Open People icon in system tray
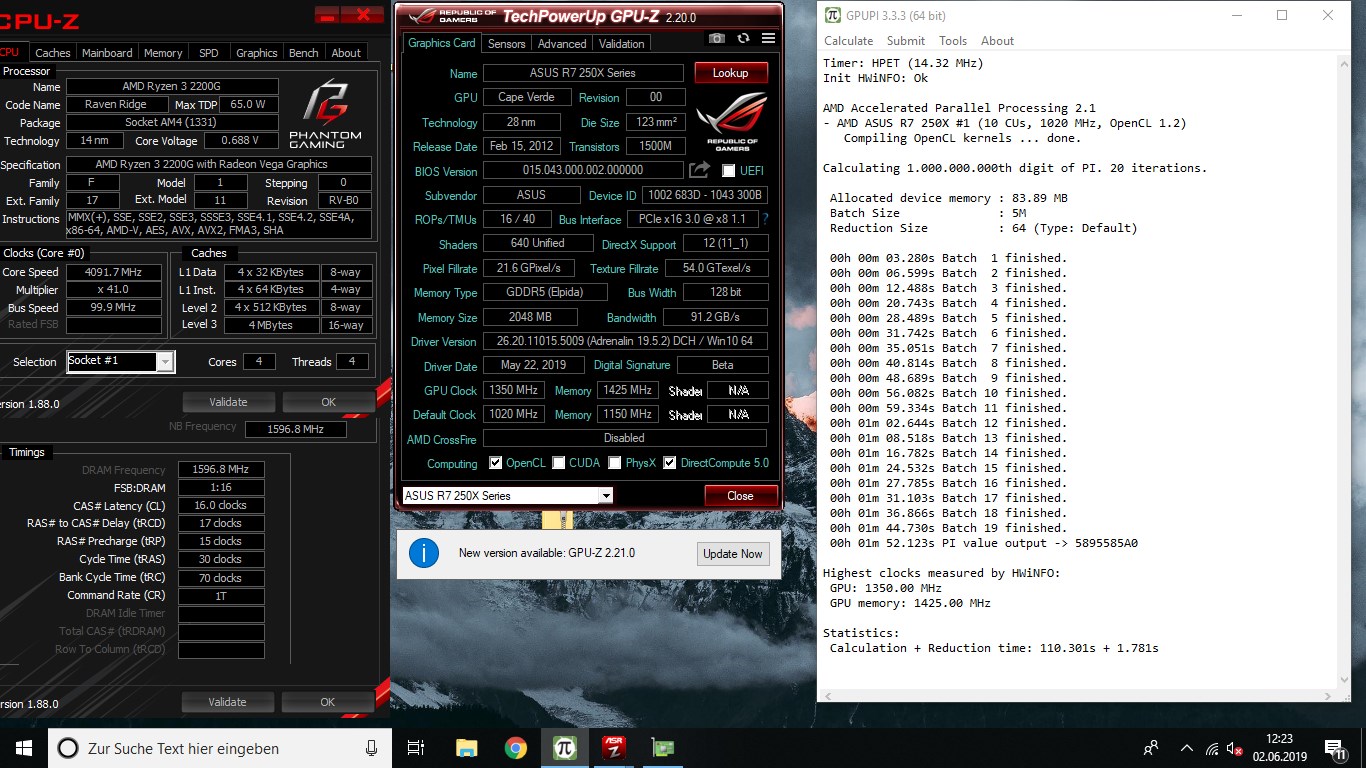 click(x=1151, y=747)
